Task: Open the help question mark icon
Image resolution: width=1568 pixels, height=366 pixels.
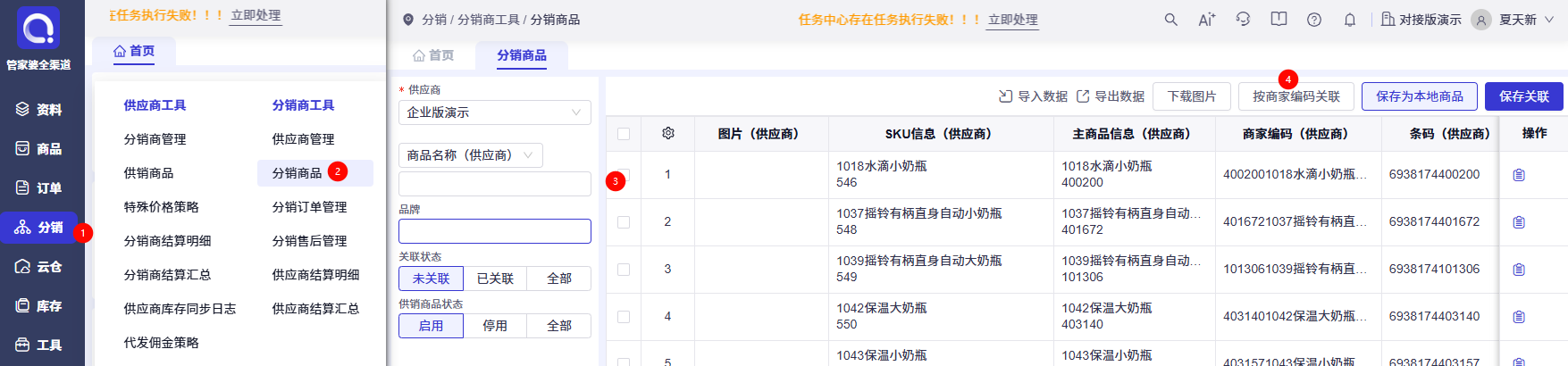Action: [1314, 20]
